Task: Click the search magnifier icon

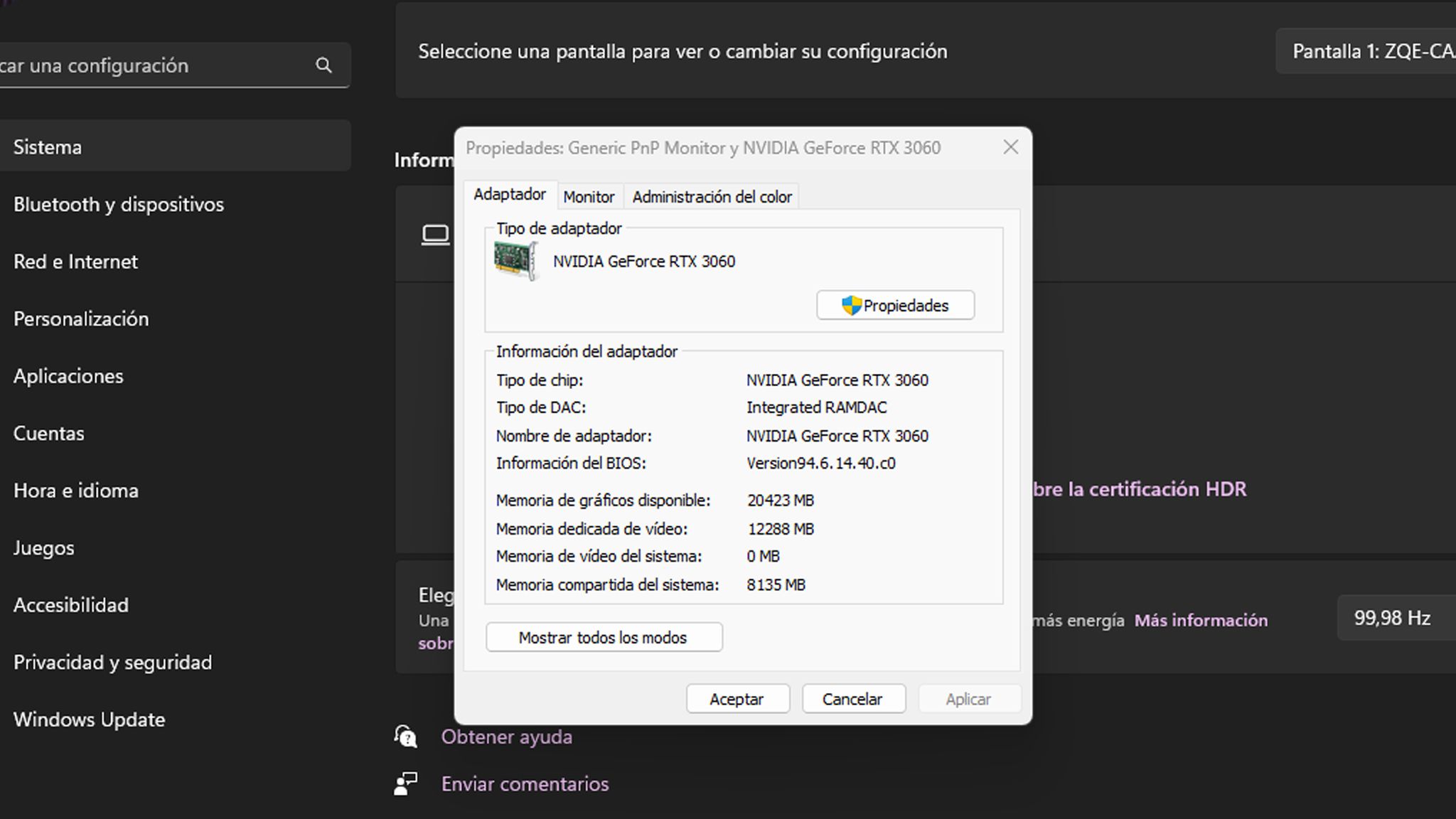Action: point(323,65)
